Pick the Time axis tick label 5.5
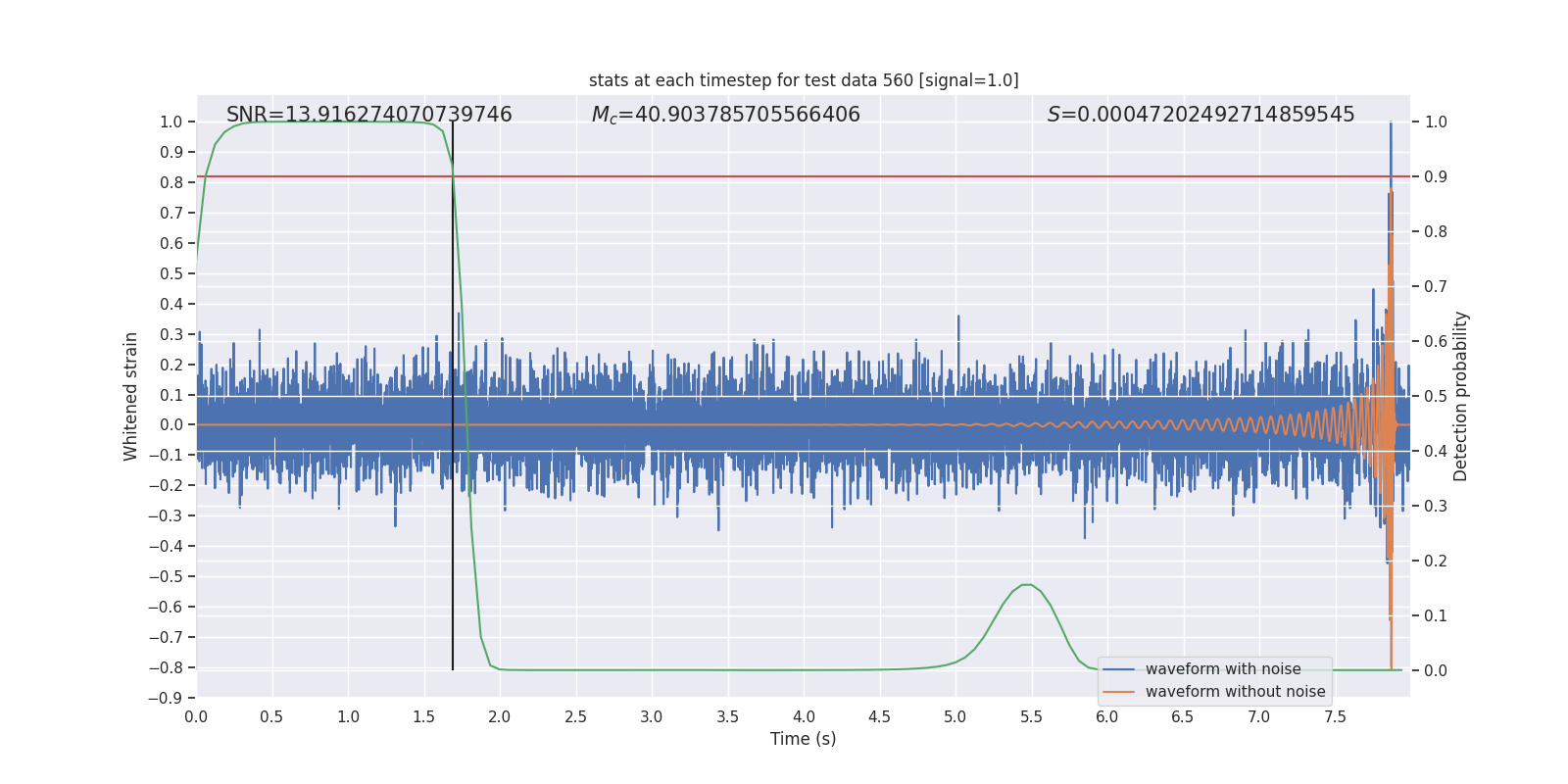Image resolution: width=1568 pixels, height=784 pixels. click(x=1031, y=716)
